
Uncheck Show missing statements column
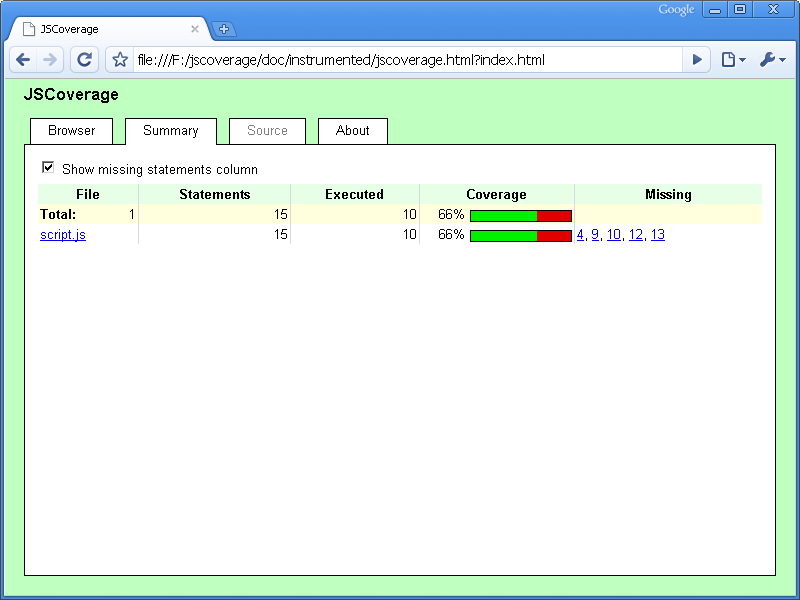pos(48,168)
